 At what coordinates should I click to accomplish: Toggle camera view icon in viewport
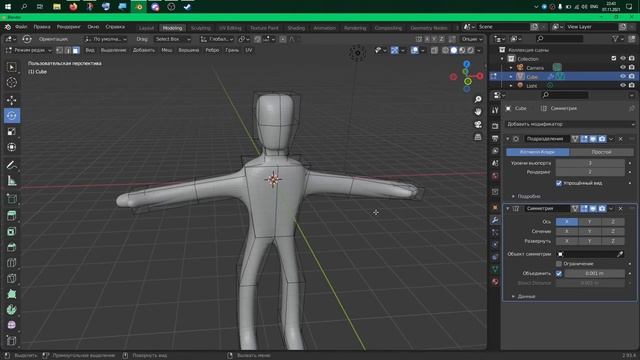click(x=478, y=124)
